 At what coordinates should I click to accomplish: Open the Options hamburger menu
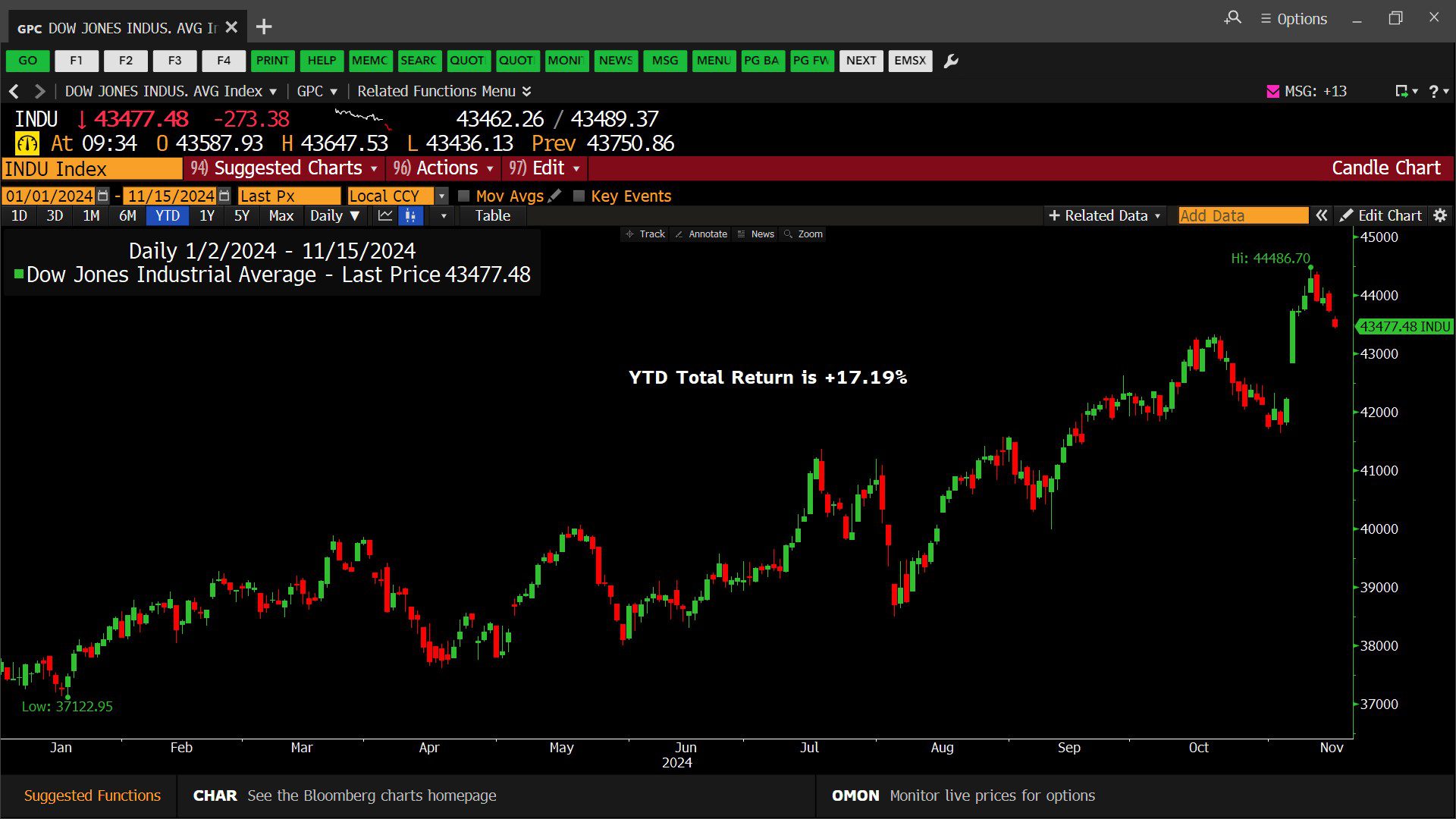click(1294, 19)
